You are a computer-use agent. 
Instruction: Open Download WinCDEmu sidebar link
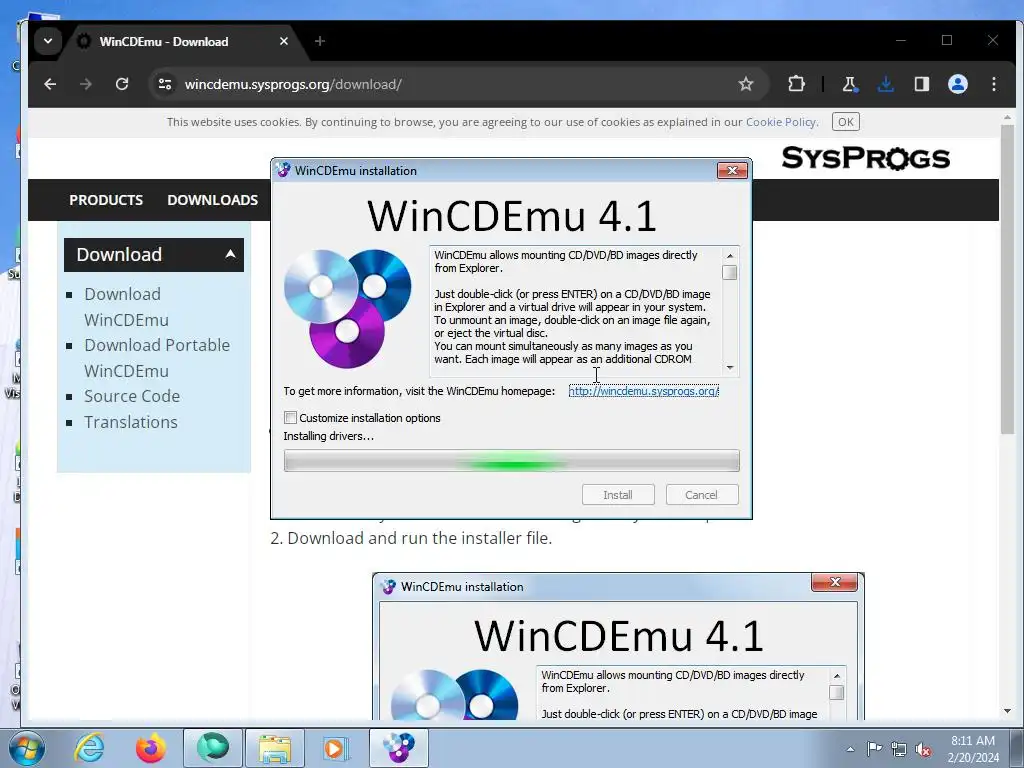pyautogui.click(x=126, y=307)
